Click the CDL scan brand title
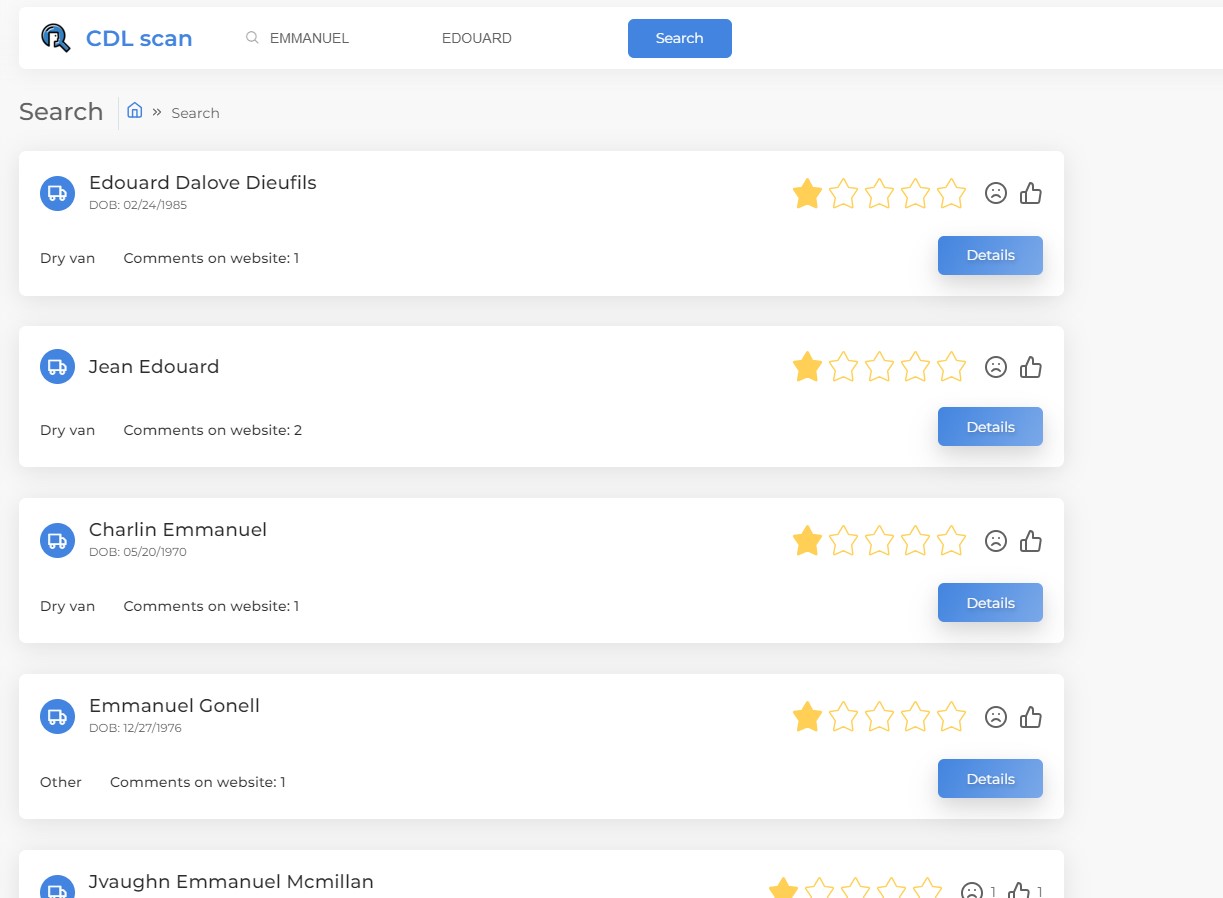Screen dimensions: 1223x898 coord(139,39)
